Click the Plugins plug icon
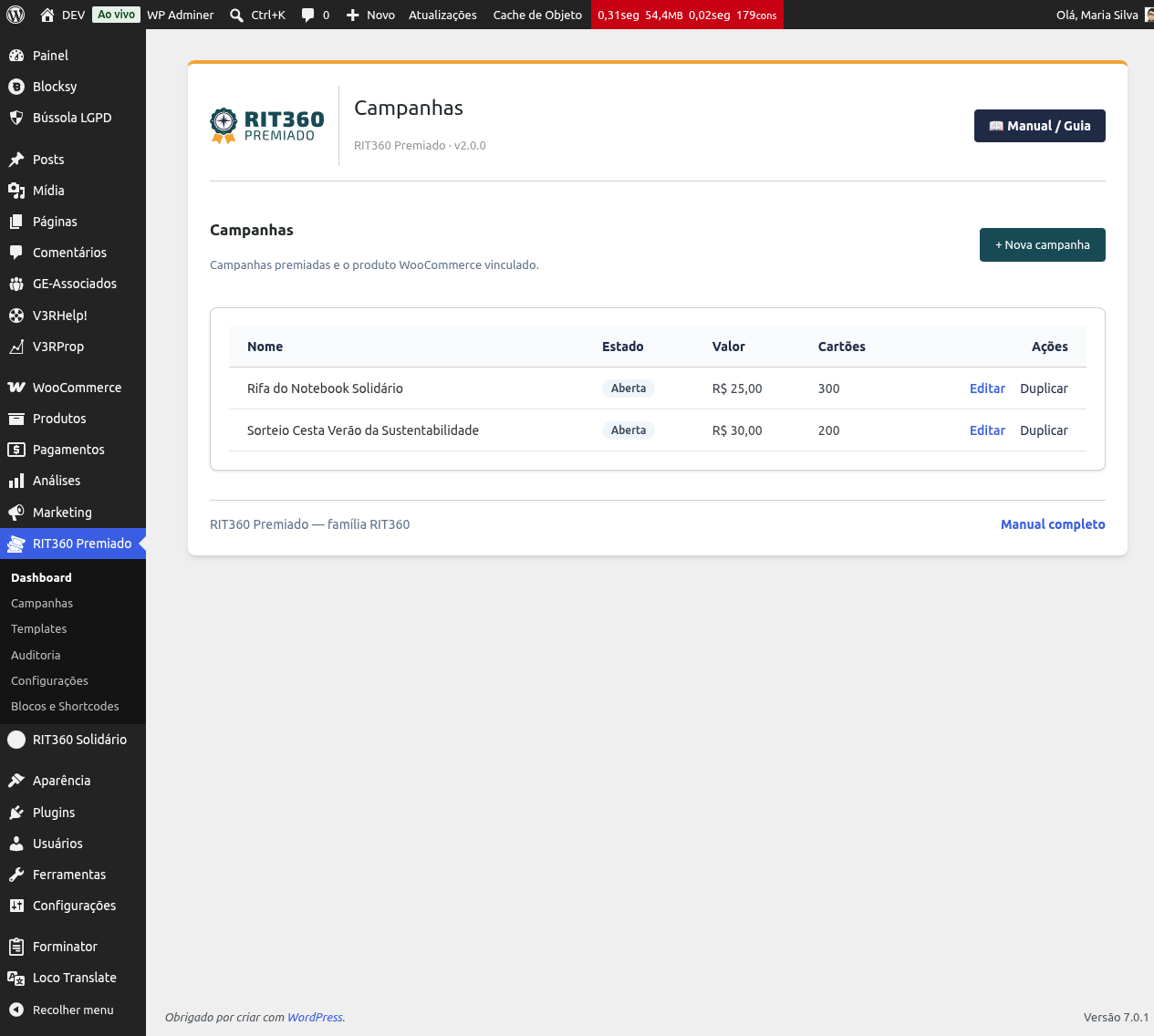The height and width of the screenshot is (1036, 1154). click(16, 813)
